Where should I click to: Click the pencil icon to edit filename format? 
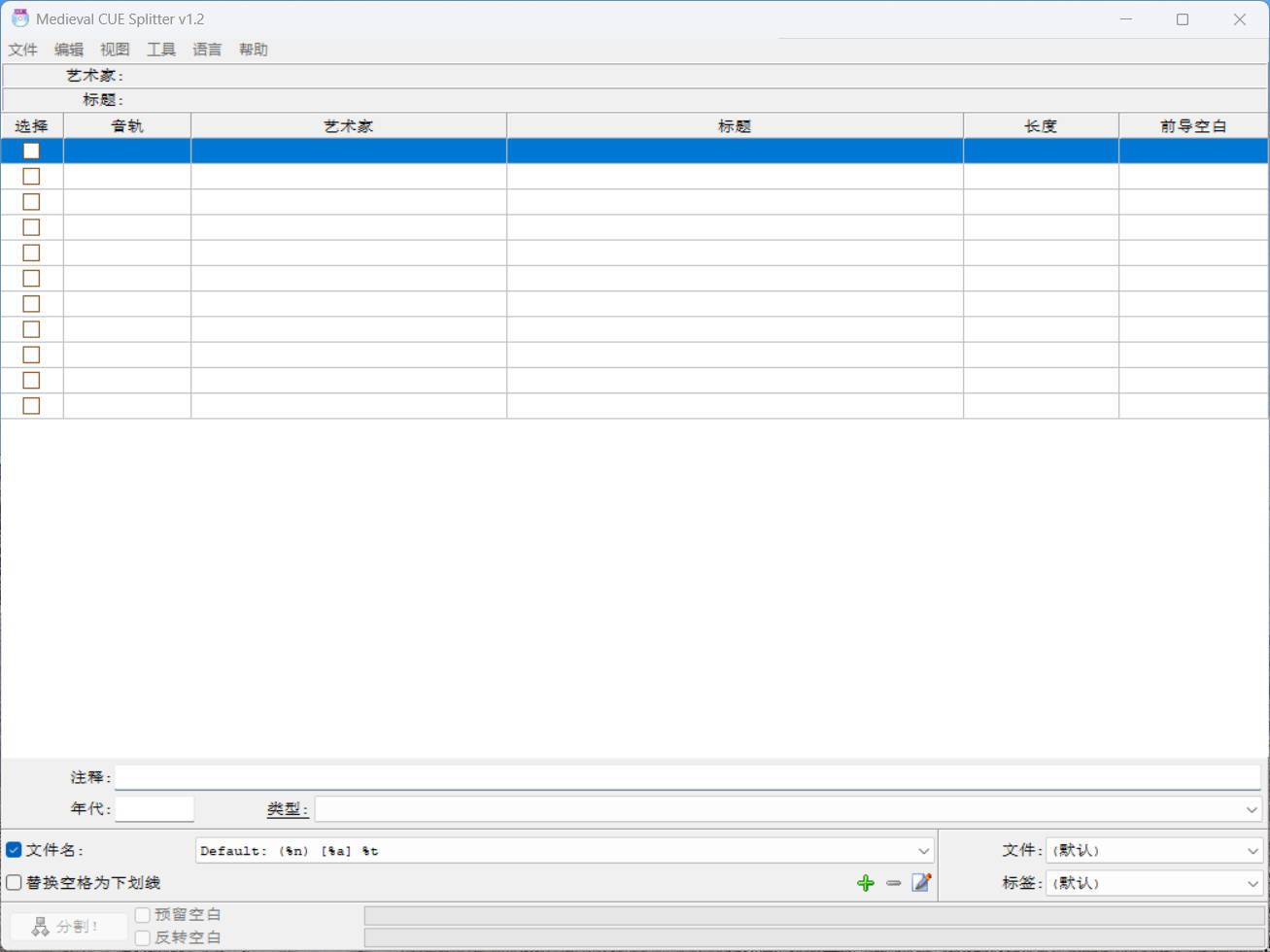[x=920, y=883]
